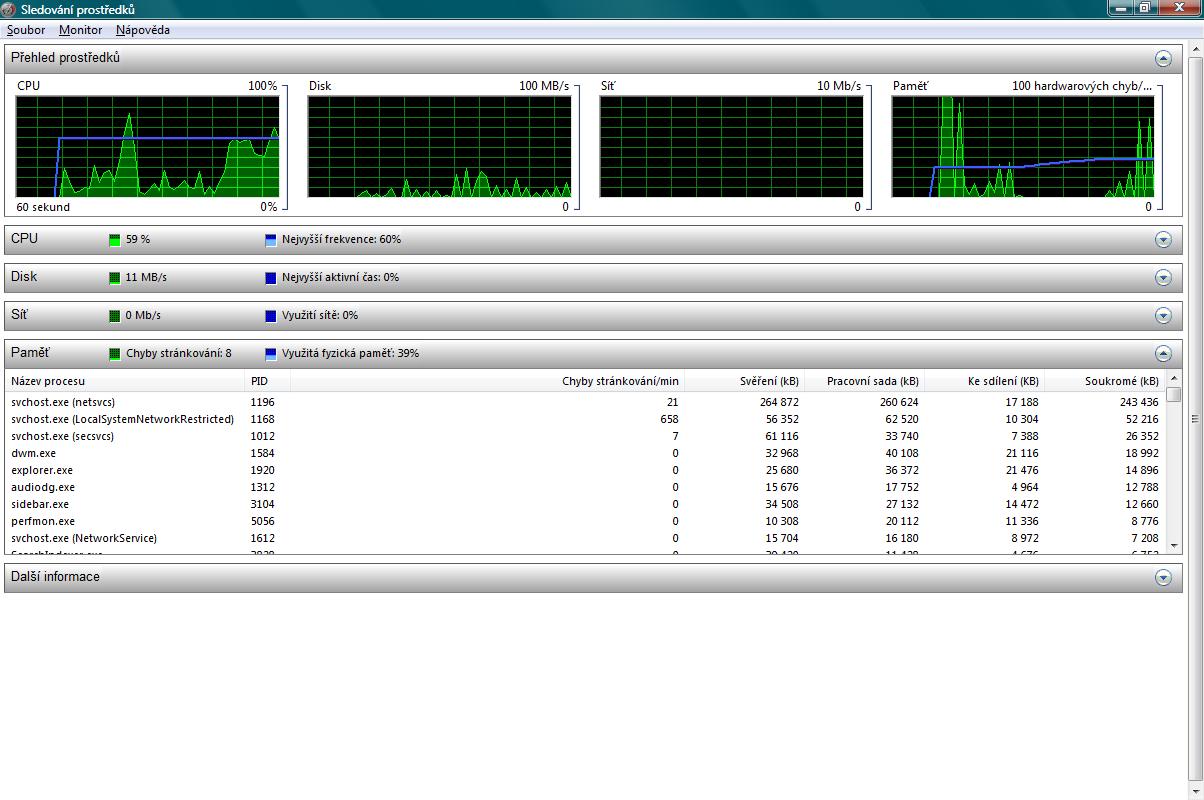This screenshot has height=800, width=1204.
Task: Click the 658 page faults value
Action: click(x=669, y=419)
